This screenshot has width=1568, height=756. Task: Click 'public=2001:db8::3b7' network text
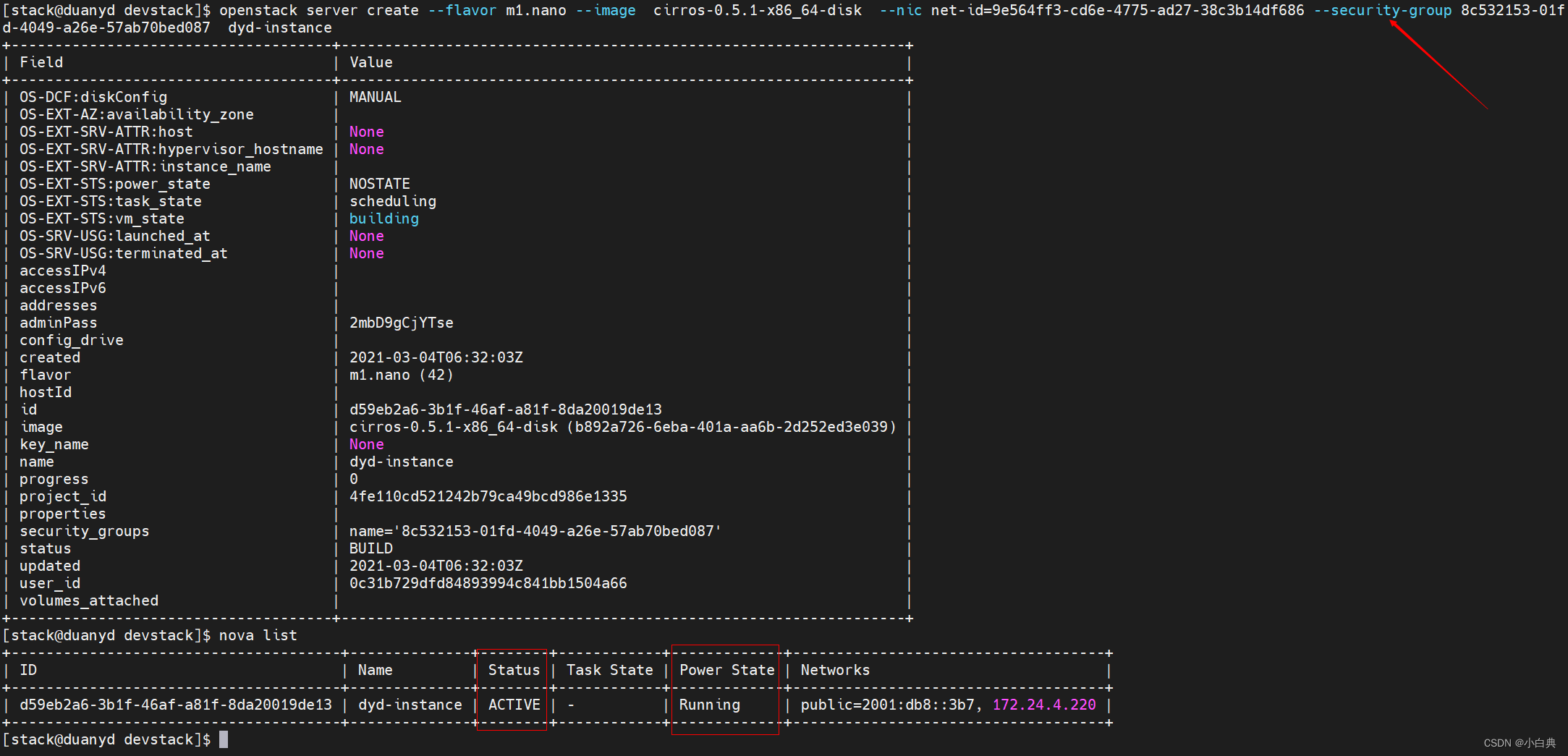[x=888, y=705]
